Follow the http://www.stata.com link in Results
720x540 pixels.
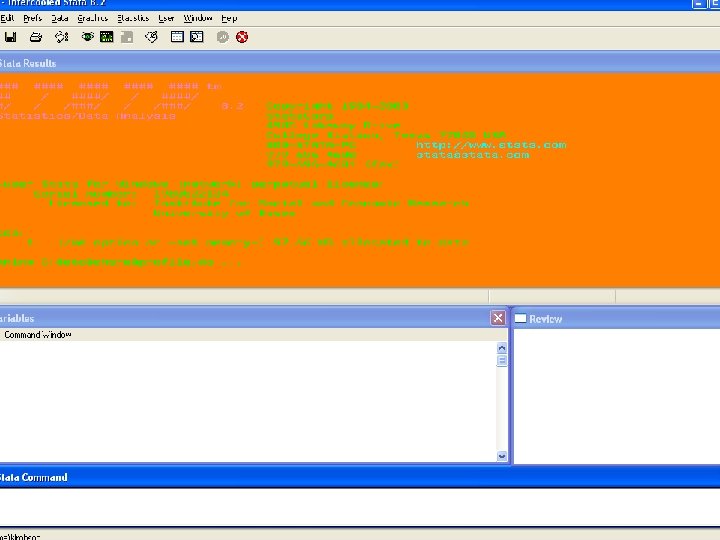click(491, 145)
